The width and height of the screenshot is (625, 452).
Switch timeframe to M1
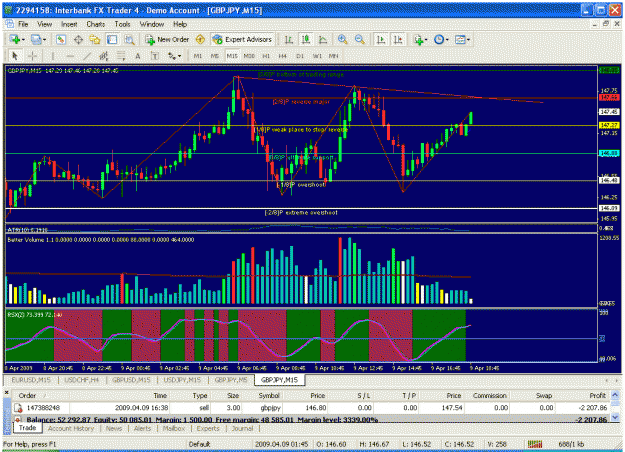198,56
